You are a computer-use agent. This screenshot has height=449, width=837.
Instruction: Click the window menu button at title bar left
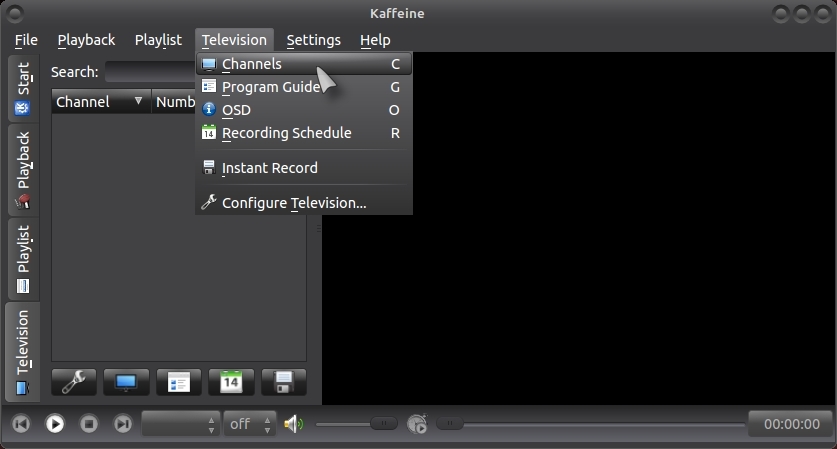[15, 13]
